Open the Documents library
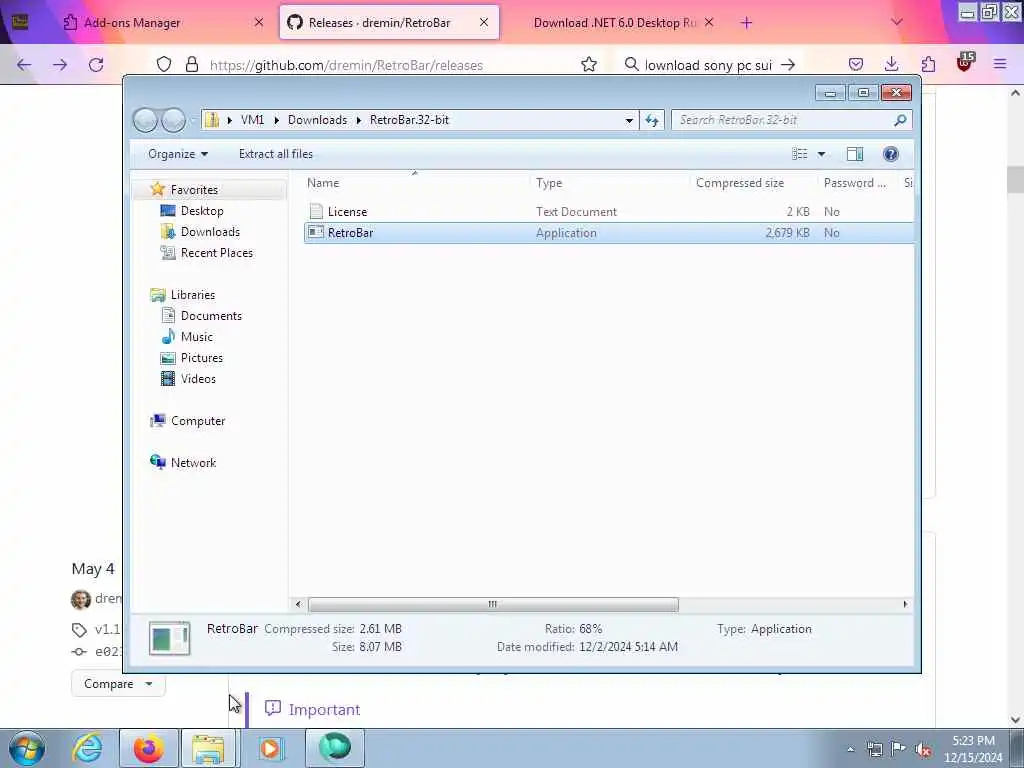The width and height of the screenshot is (1024, 768). pyautogui.click(x=211, y=316)
